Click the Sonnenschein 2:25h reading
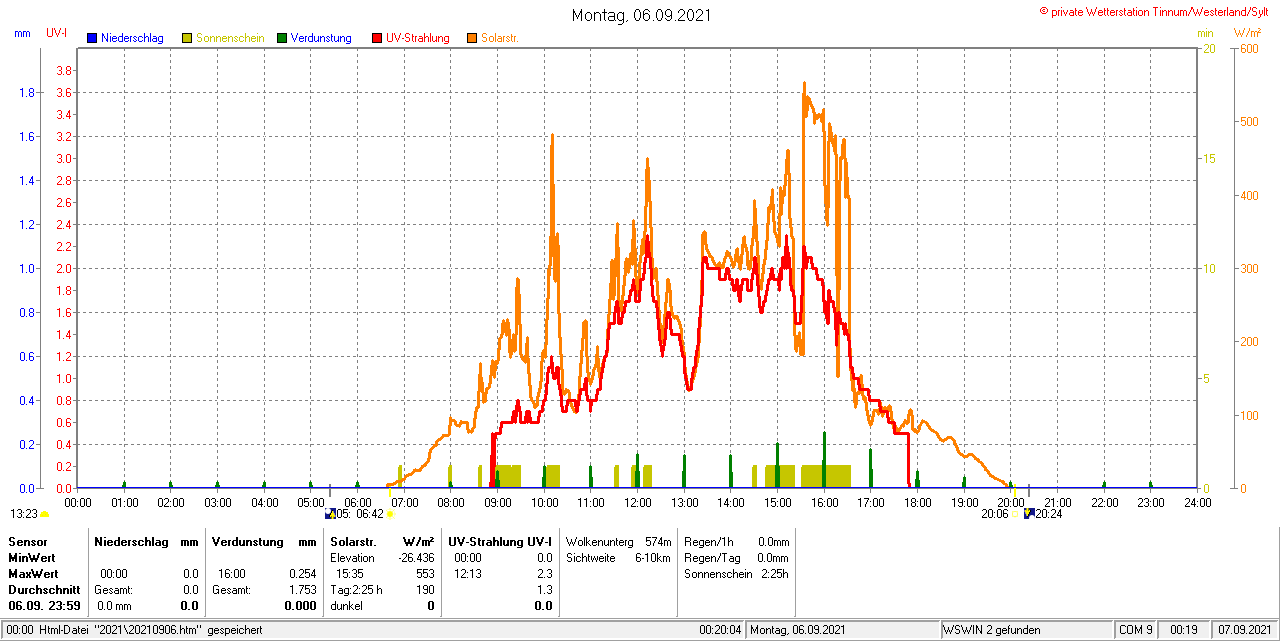Screen dimensions: 1280x641 pos(737,573)
